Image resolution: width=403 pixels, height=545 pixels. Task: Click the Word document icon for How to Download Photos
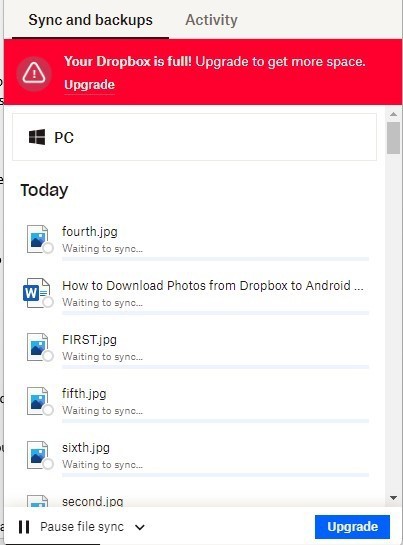coord(37,293)
